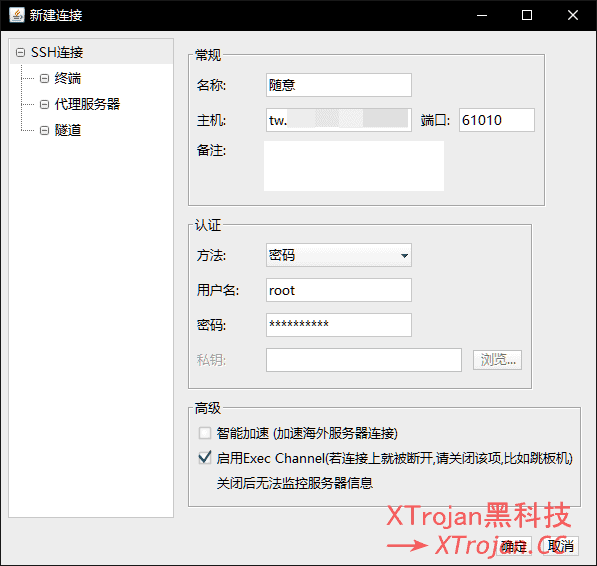Viewport: 597px width, 566px height.
Task: Enable the 智能加速 checkbox
Action: coord(205,433)
